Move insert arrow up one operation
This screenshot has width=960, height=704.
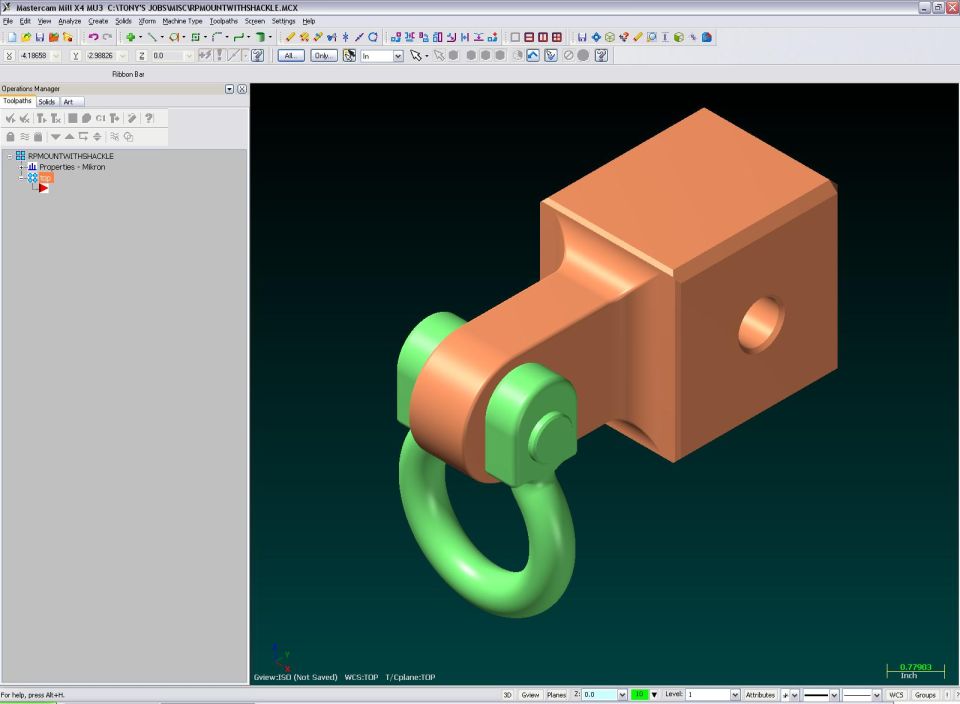(69, 137)
